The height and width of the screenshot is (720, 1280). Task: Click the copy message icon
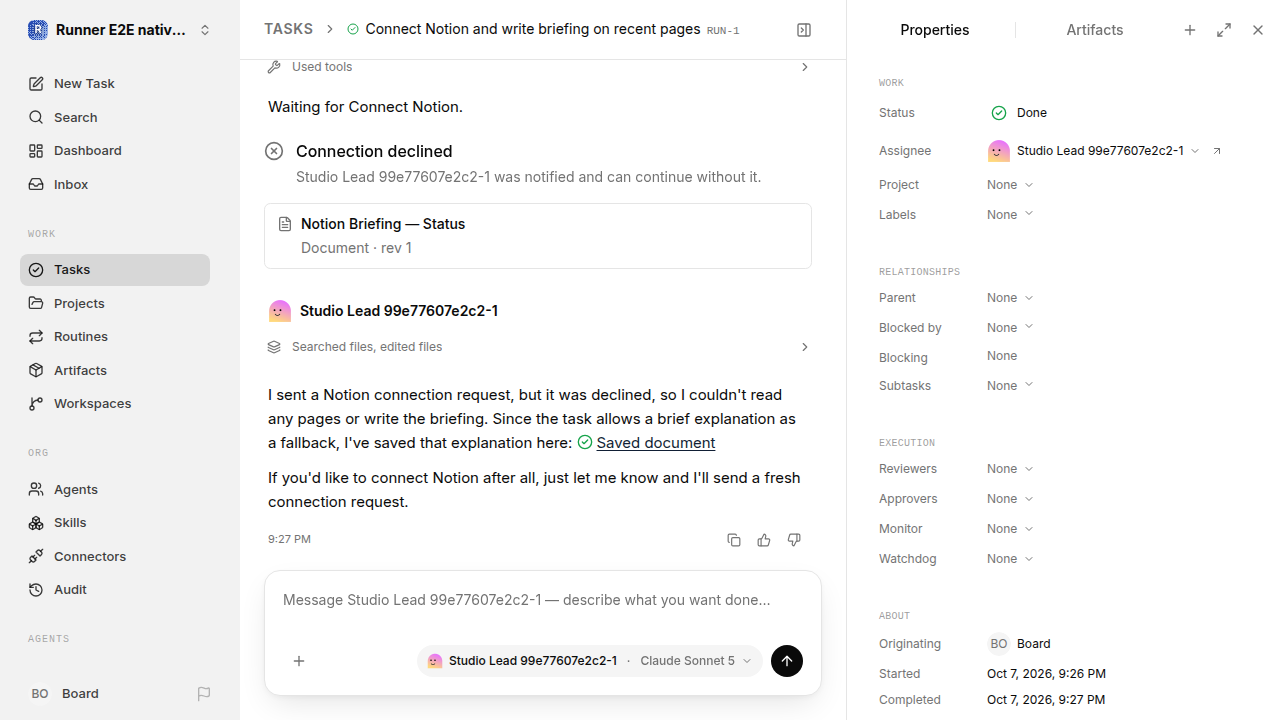click(734, 540)
